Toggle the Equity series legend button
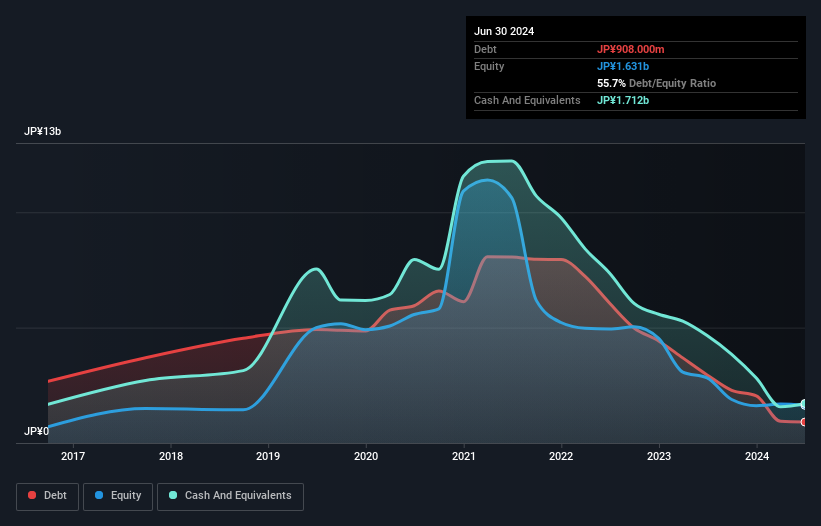821x526 pixels. (x=118, y=496)
